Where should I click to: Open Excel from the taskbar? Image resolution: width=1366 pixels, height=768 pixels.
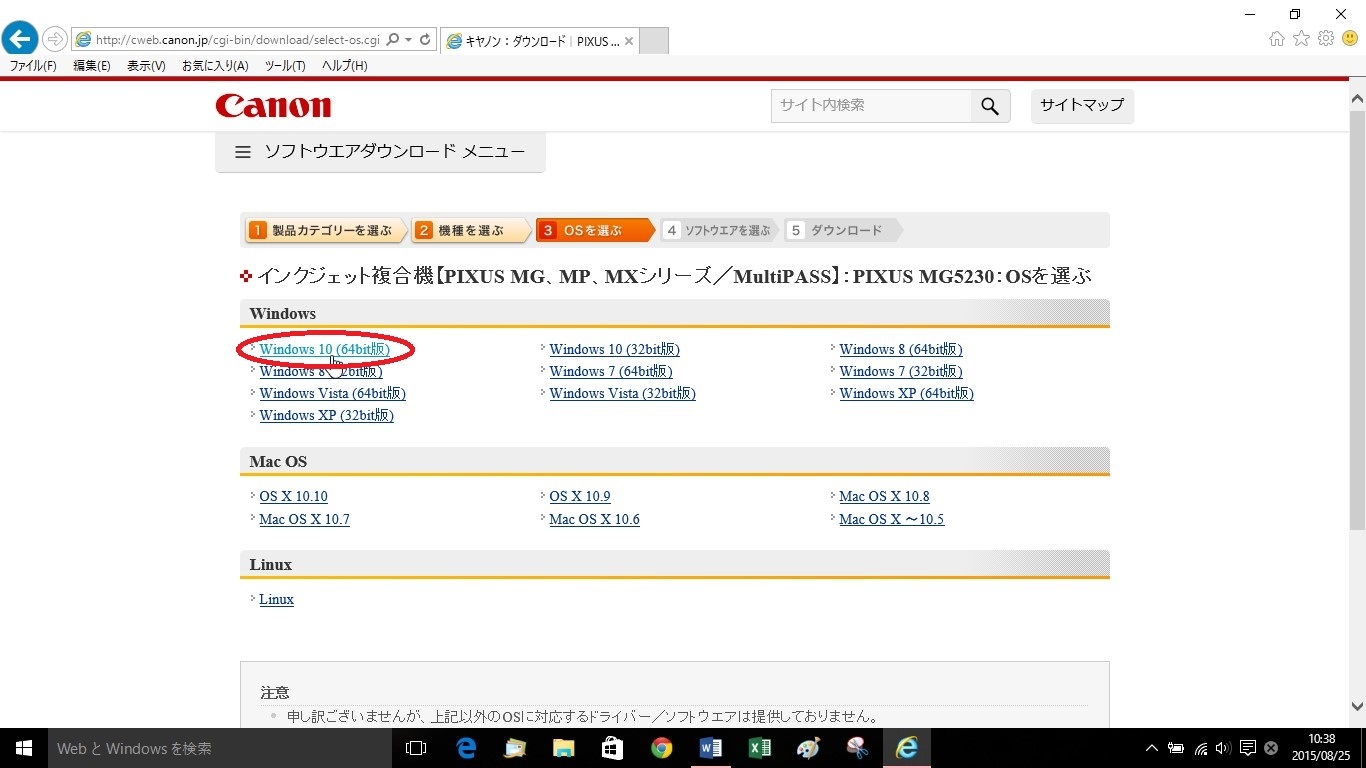pyautogui.click(x=759, y=748)
